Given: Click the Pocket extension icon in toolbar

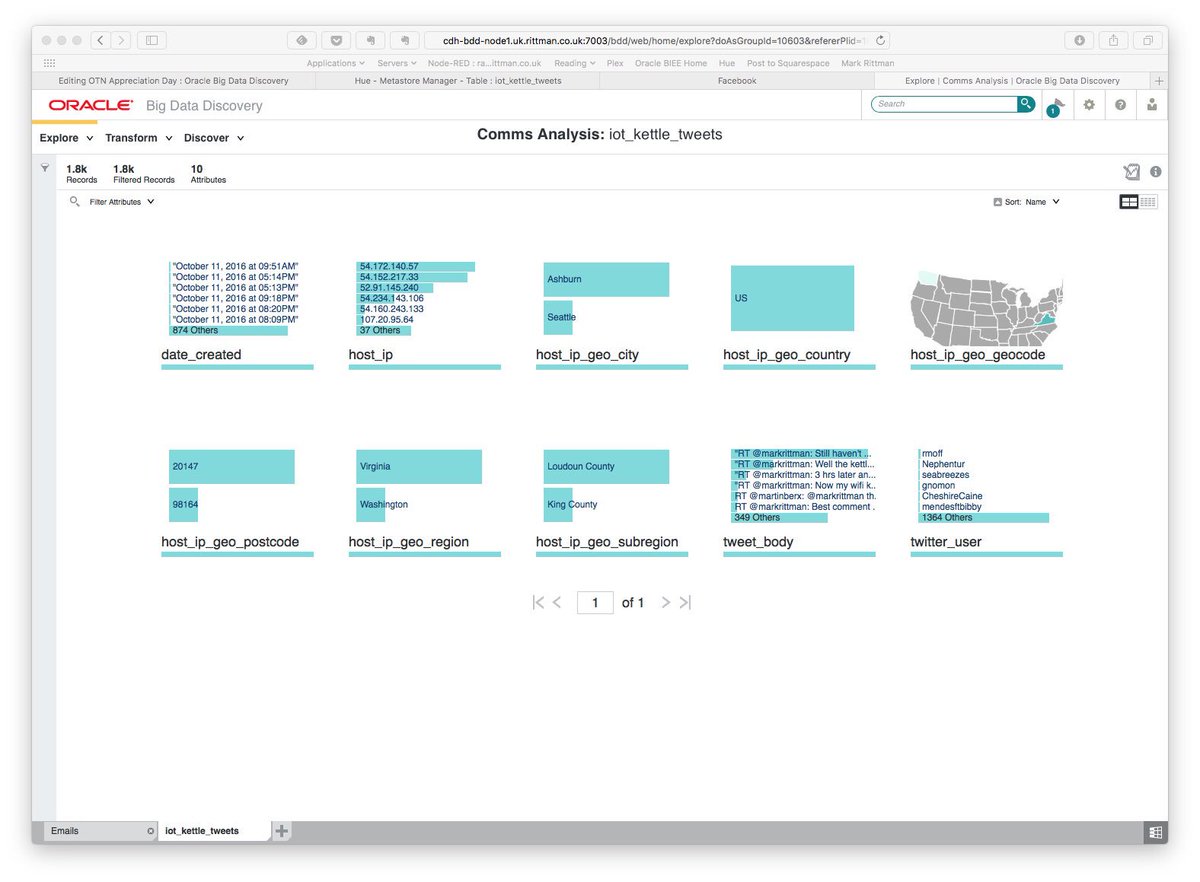Looking at the screenshot, I should tap(336, 40).
